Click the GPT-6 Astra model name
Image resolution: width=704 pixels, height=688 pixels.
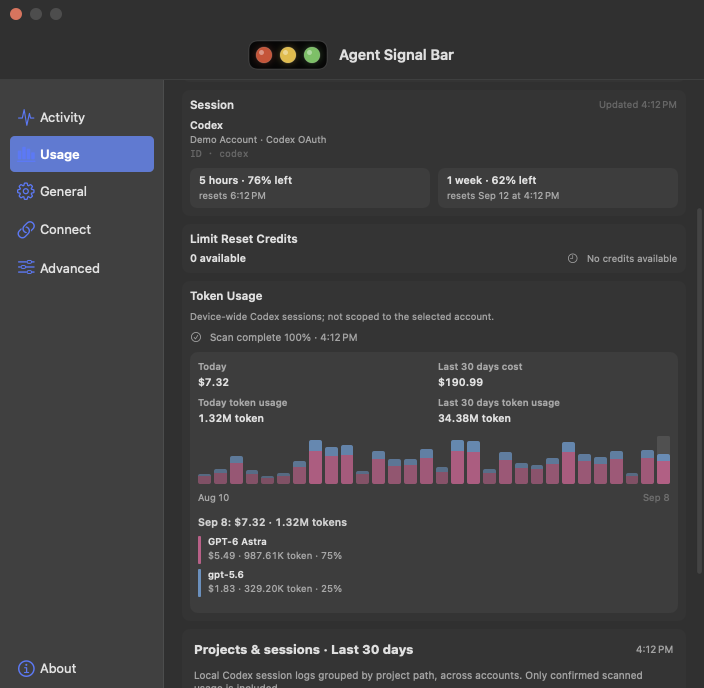click(x=237, y=542)
